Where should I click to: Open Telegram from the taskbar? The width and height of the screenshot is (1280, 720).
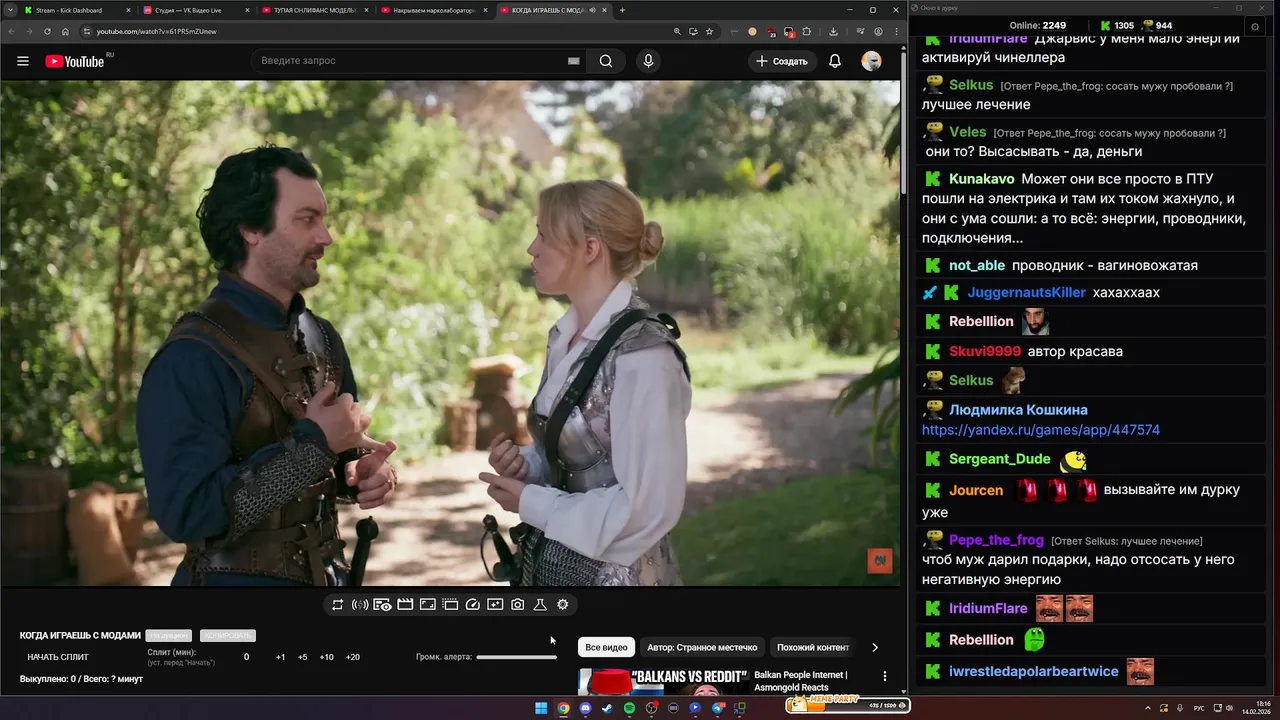click(x=718, y=708)
